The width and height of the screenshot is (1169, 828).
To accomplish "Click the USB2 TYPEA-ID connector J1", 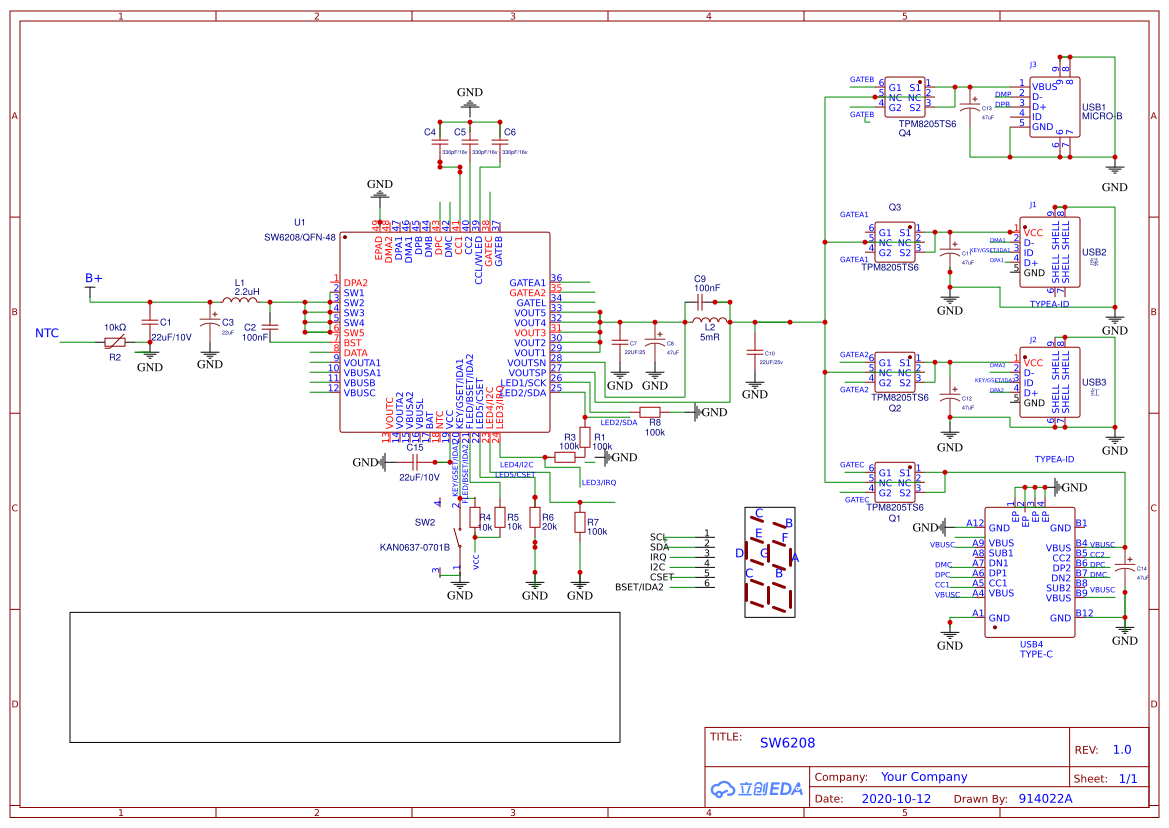I will [x=1050, y=251].
